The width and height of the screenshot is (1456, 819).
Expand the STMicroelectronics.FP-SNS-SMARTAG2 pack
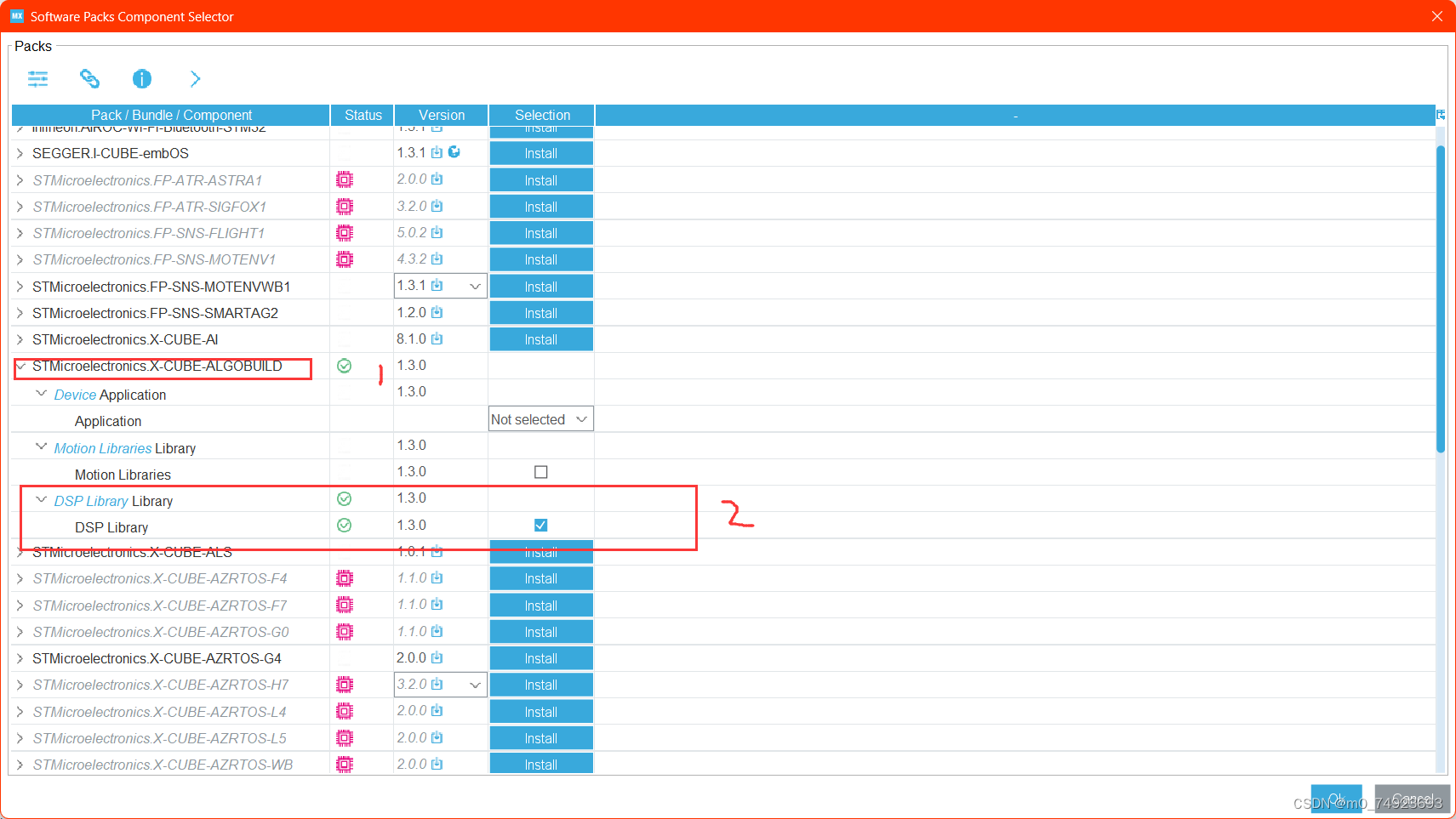pos(20,313)
